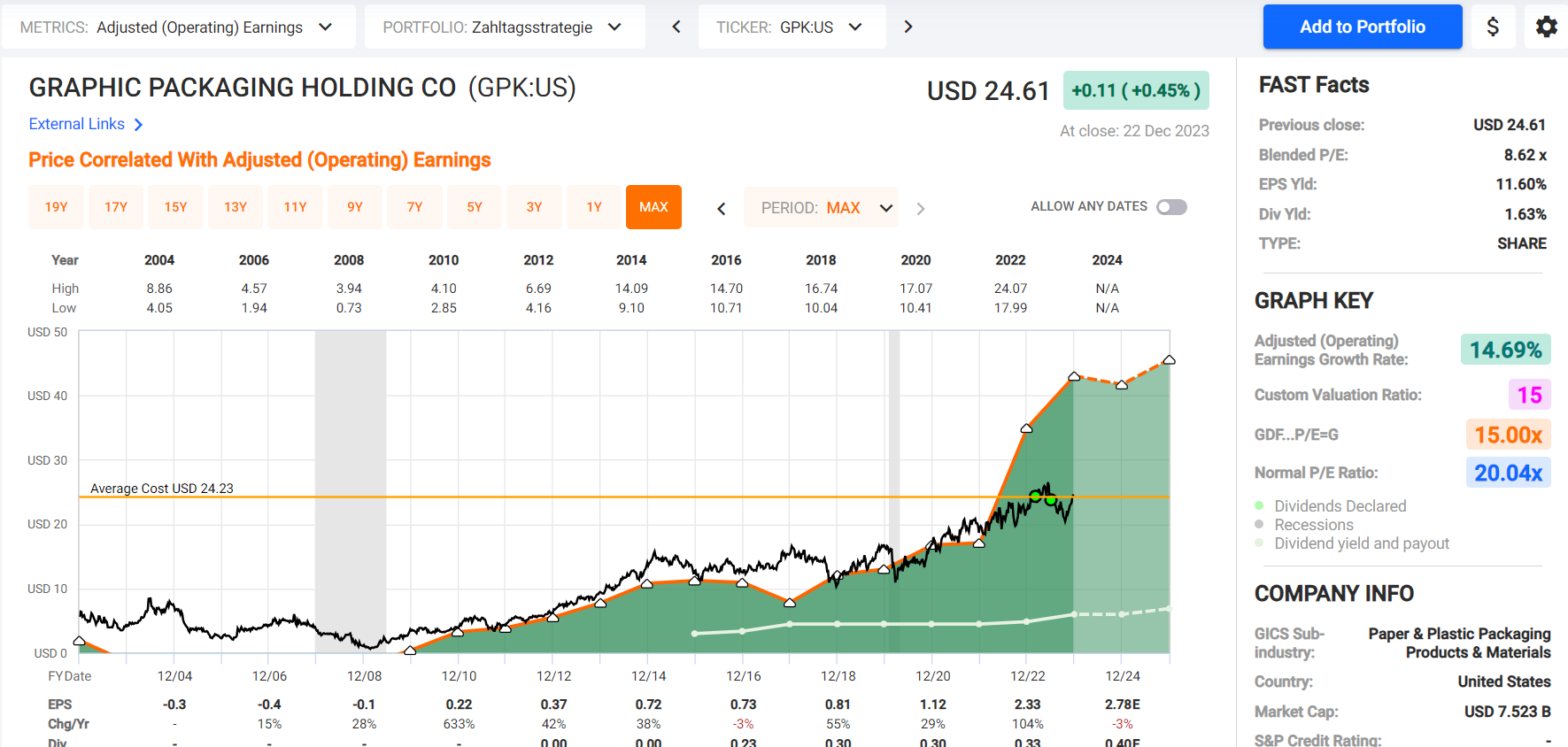
Task: Click the Average Cost USD 24.23 line label
Action: coord(162,489)
